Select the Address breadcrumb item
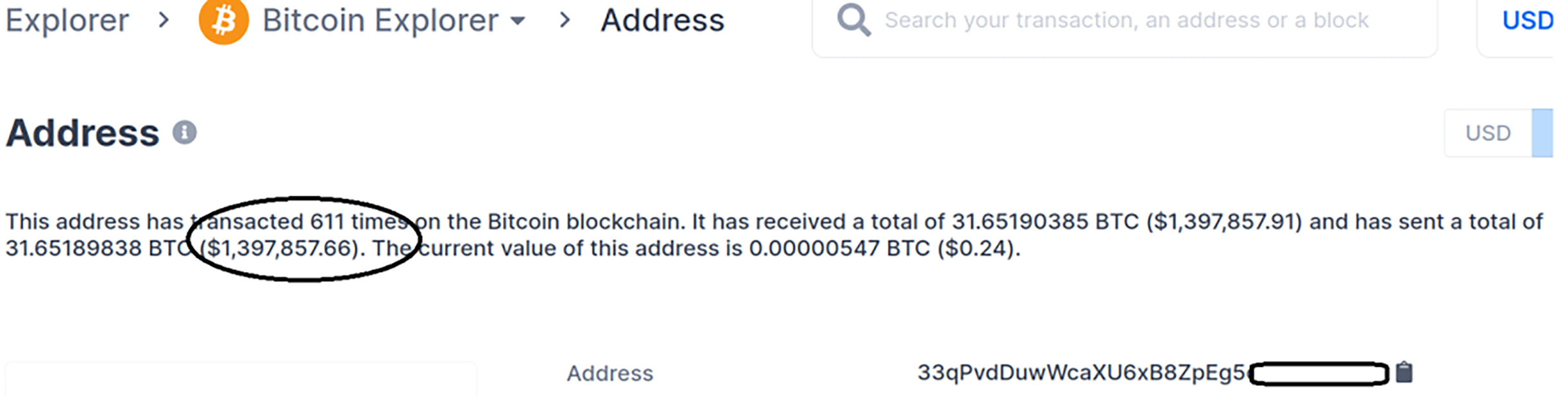Screen dimensions: 1568x404 (662, 21)
